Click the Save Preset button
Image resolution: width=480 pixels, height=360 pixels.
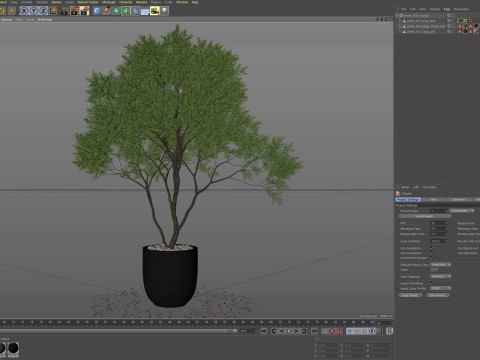click(x=438, y=295)
